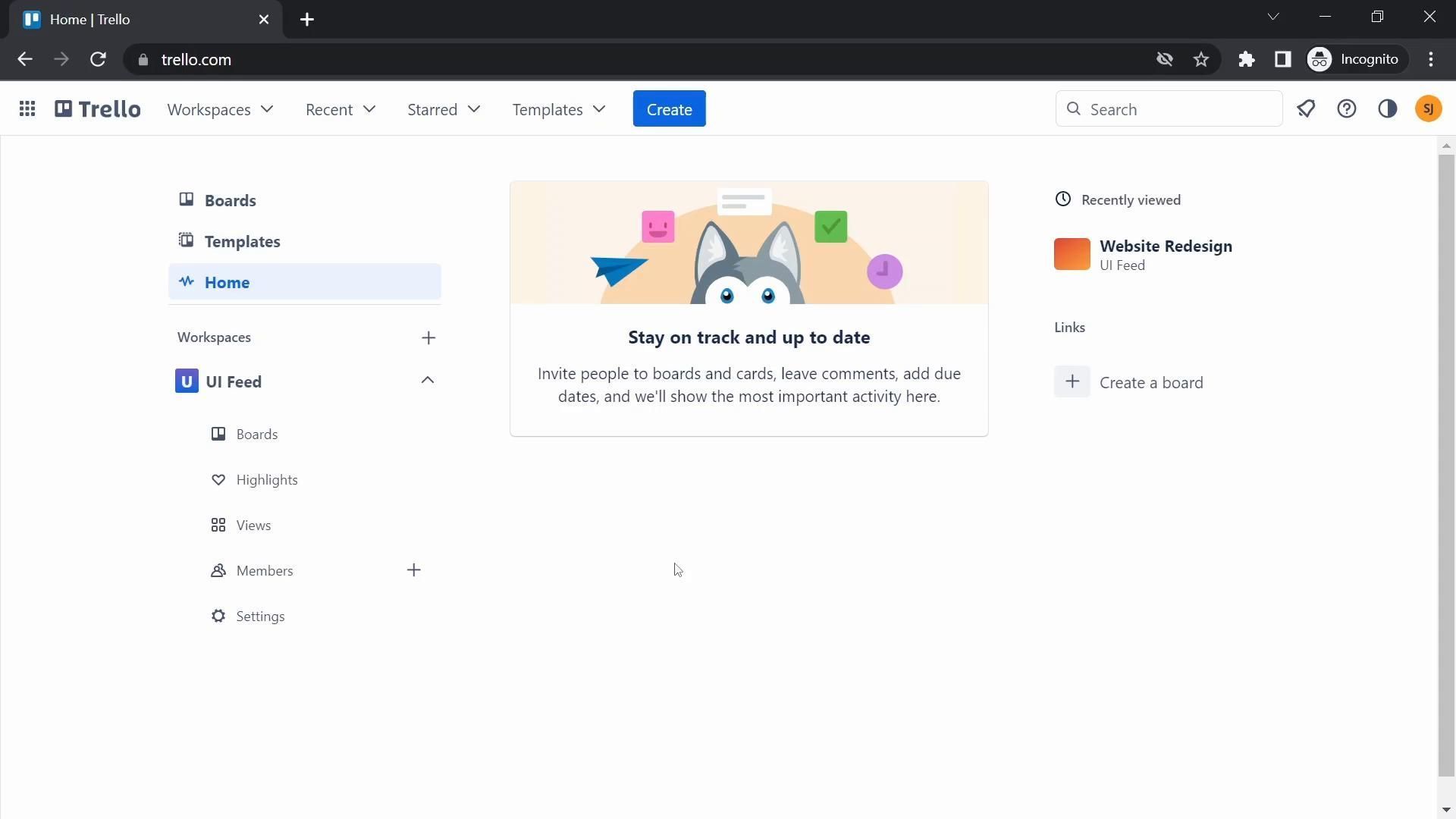Open the orange Website Redesign board thumbnail

1072,254
